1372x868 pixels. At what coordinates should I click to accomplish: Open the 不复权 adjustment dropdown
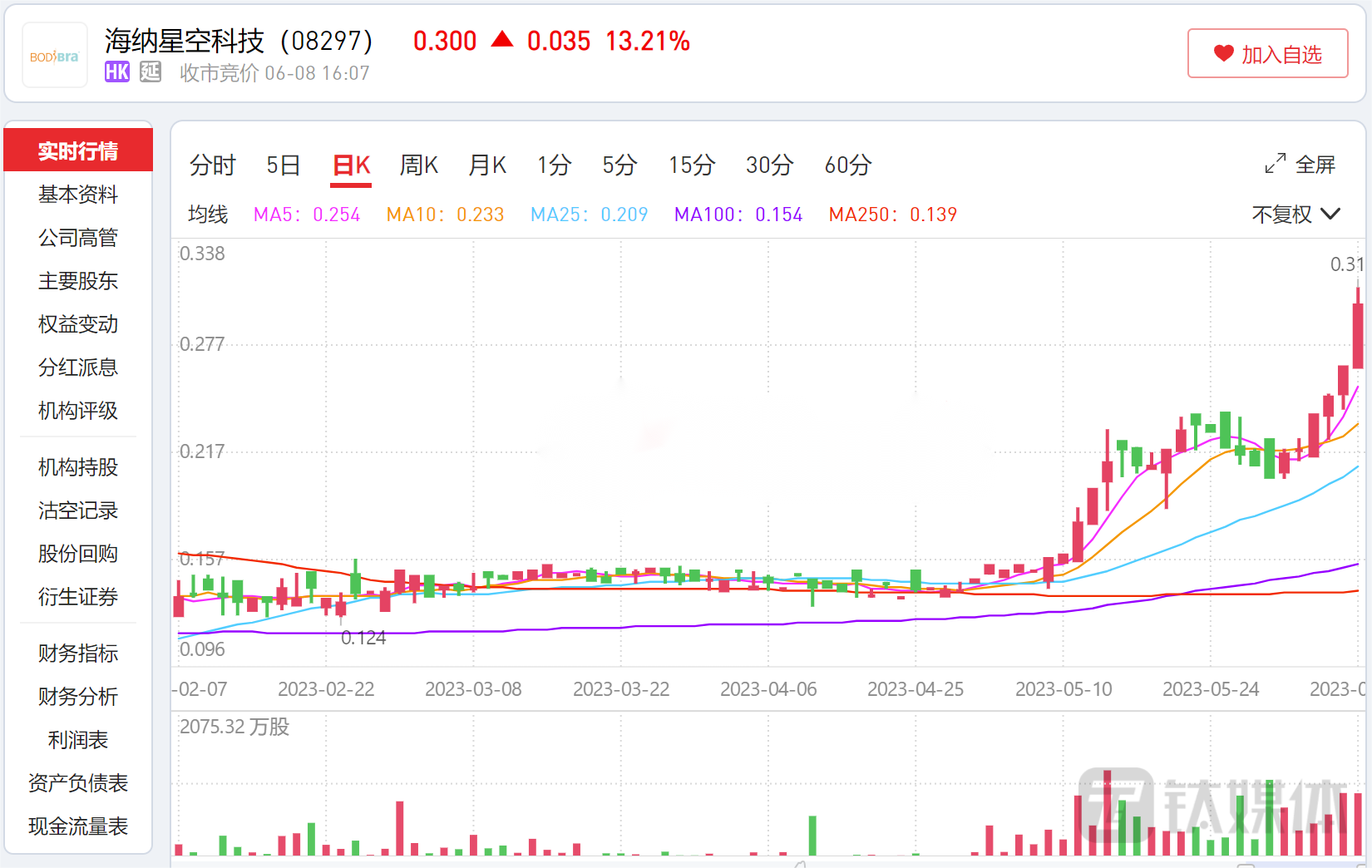(1296, 215)
